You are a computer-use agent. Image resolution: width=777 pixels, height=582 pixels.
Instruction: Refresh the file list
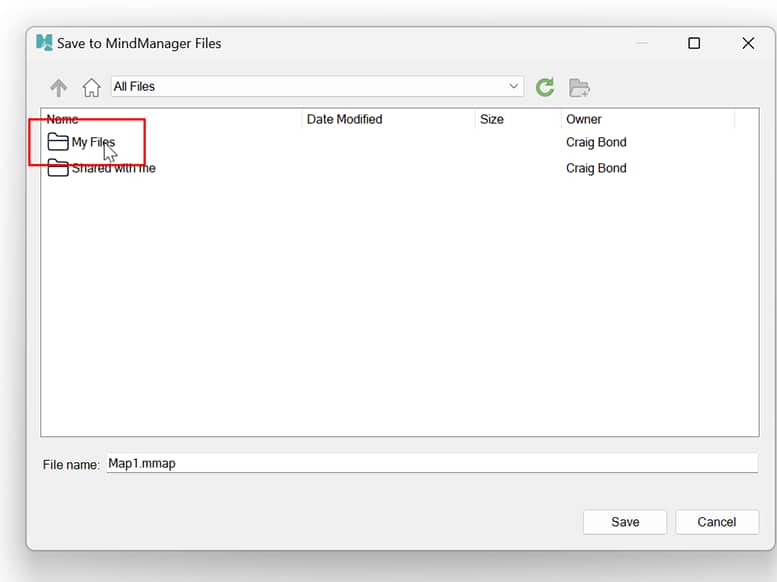point(545,87)
